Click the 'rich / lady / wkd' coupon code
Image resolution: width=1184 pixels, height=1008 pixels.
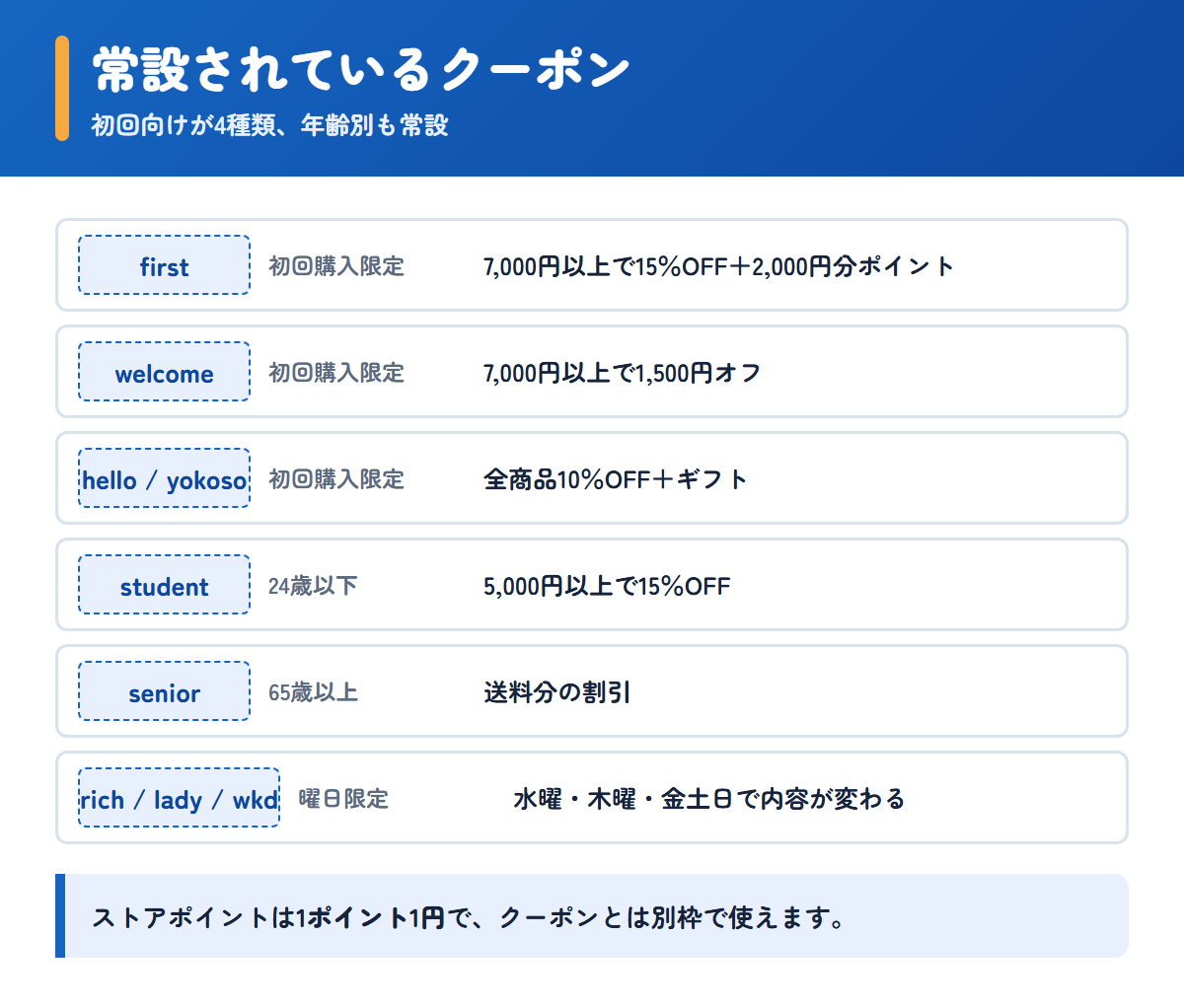(179, 798)
